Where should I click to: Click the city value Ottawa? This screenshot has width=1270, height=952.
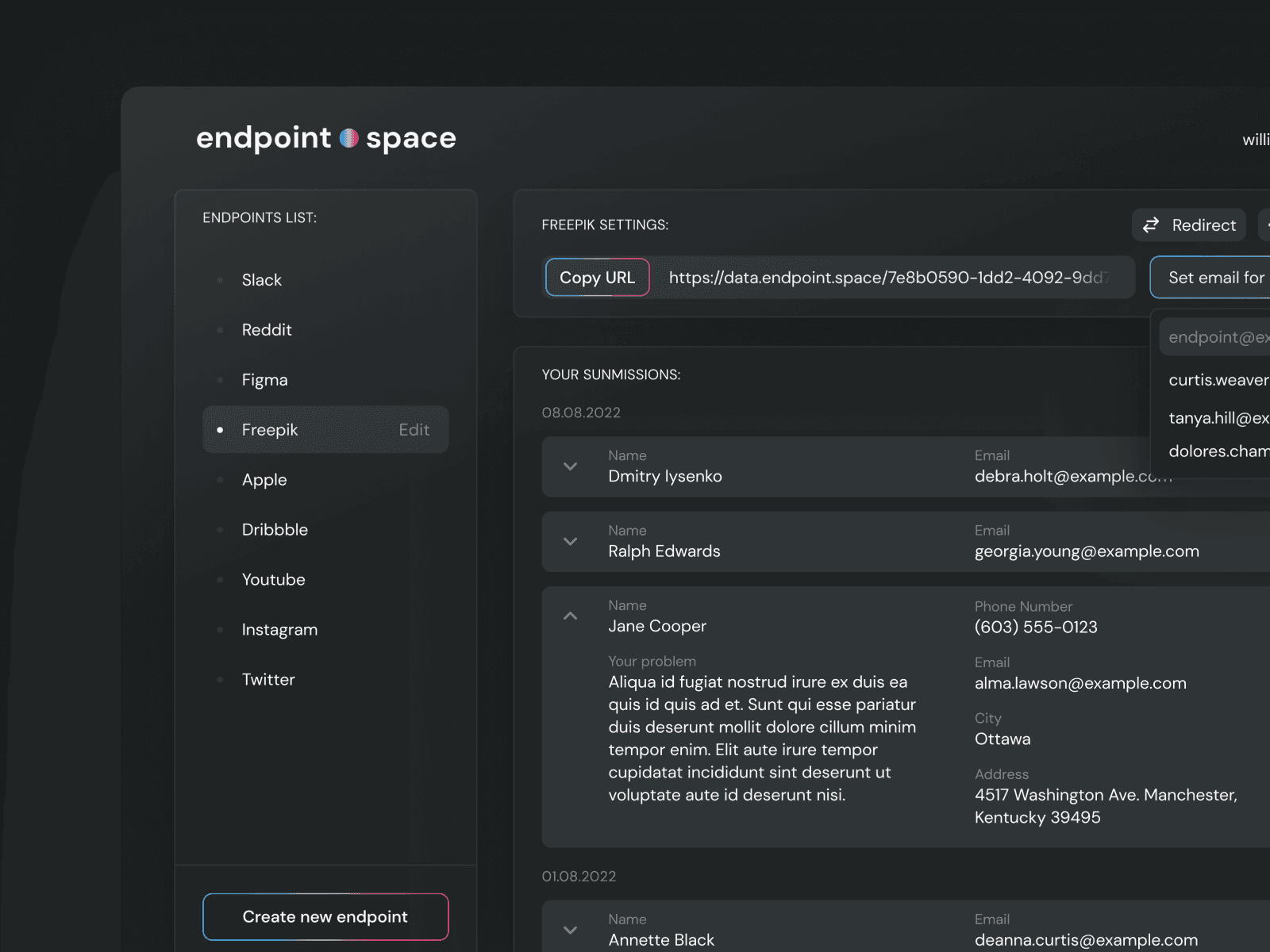pos(1003,739)
